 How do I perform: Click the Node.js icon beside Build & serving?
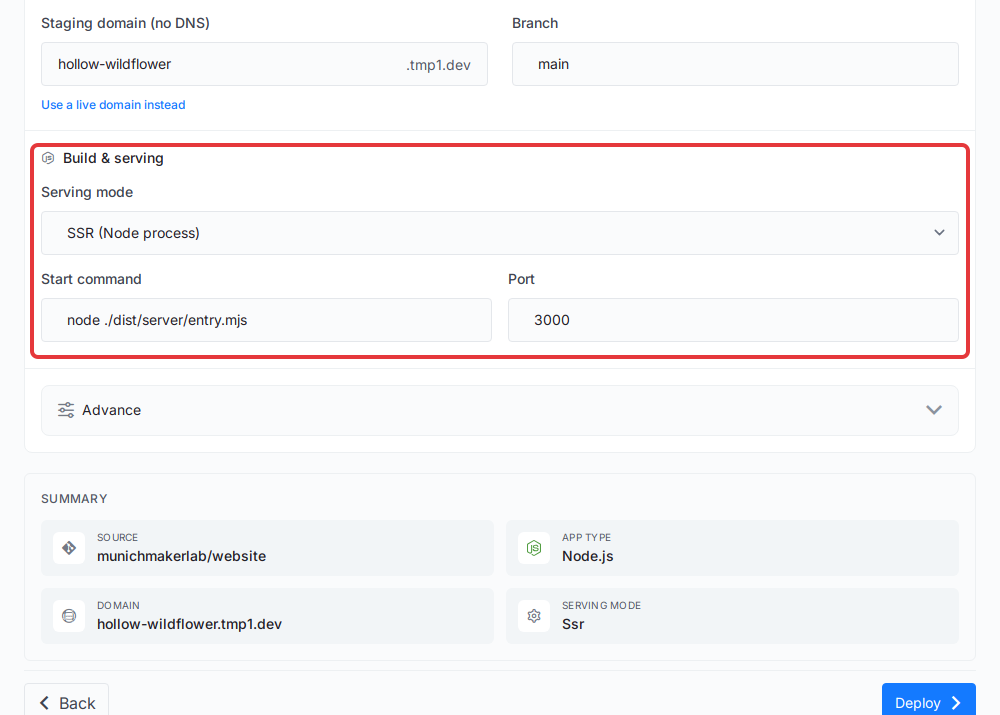(48, 158)
